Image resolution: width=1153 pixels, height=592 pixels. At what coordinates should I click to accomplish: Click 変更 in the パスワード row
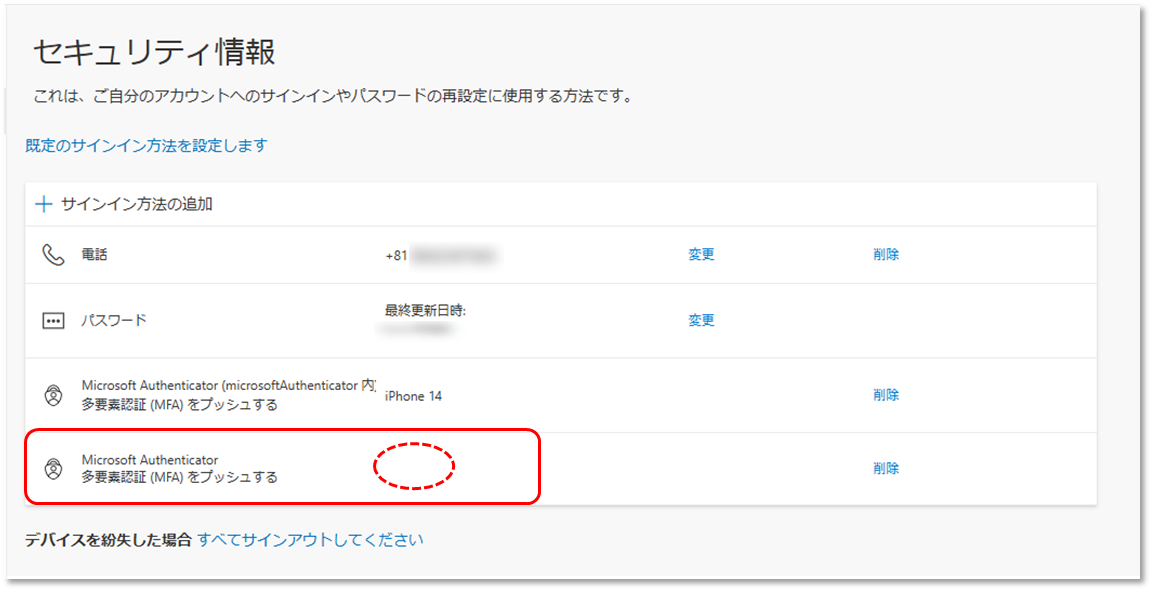tap(702, 321)
